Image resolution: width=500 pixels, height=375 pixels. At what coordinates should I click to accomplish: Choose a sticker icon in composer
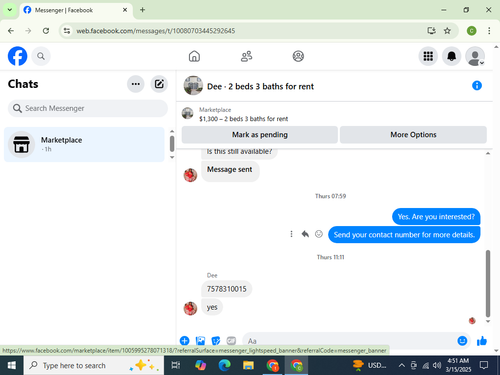(216, 341)
